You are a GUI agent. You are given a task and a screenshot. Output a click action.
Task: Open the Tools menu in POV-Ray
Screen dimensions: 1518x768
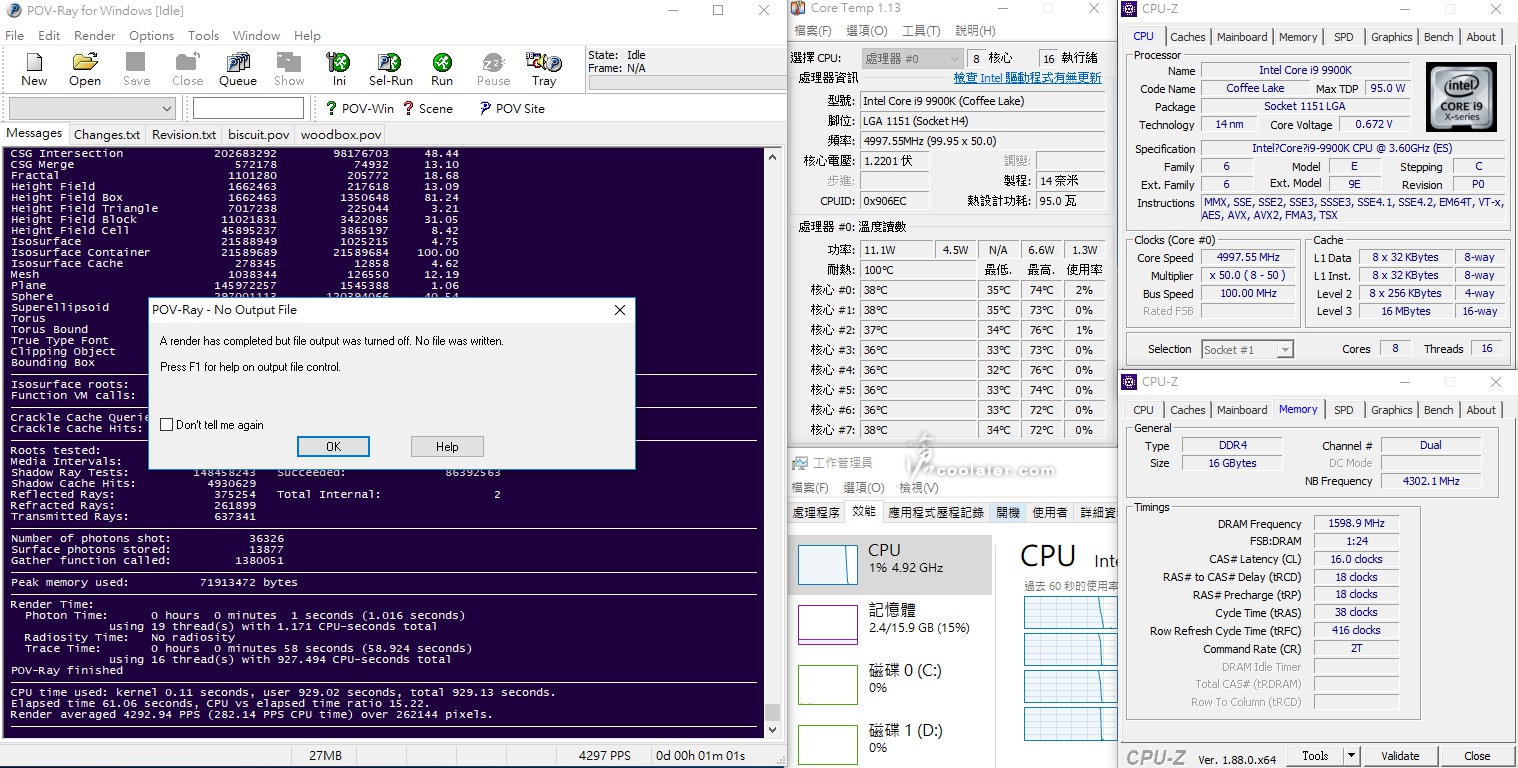coord(204,35)
